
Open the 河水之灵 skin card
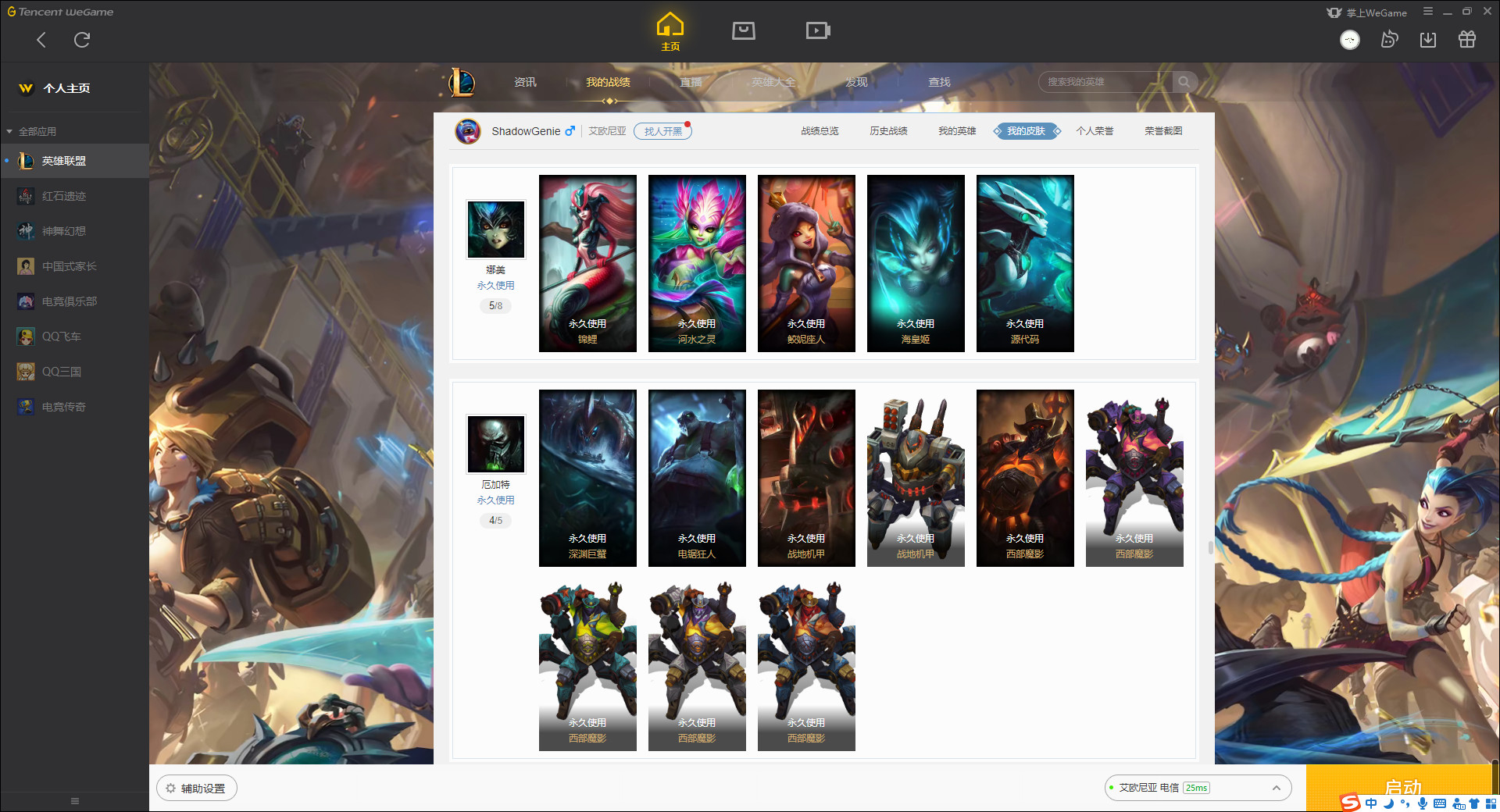[x=697, y=263]
